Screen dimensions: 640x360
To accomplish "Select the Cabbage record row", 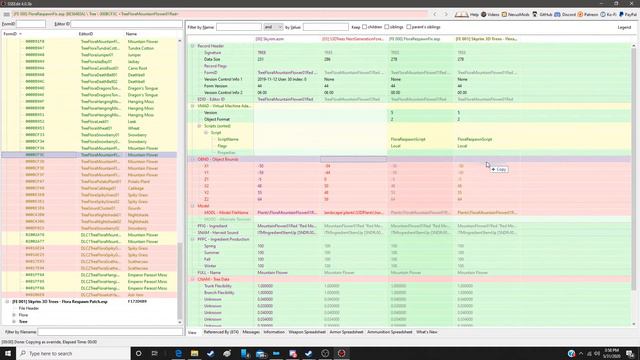I will (89, 188).
